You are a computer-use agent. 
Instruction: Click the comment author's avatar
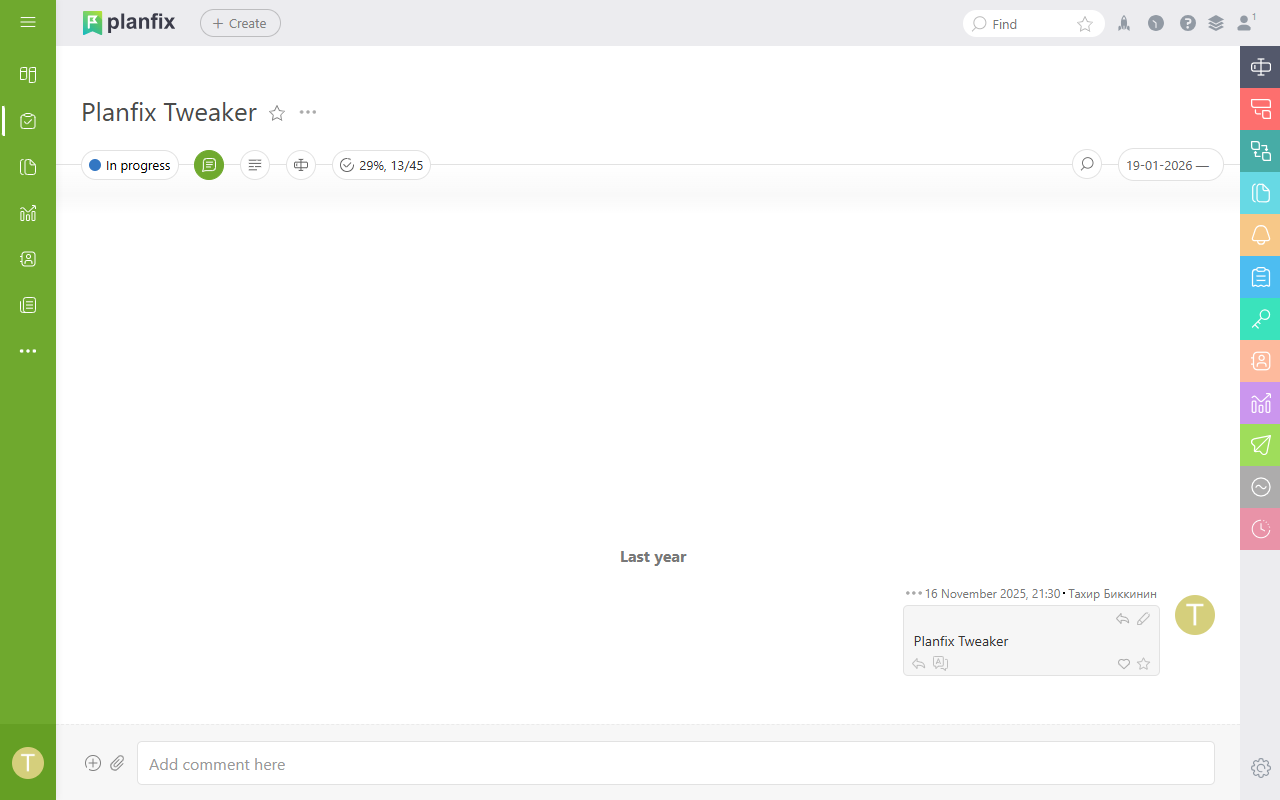(x=1195, y=615)
